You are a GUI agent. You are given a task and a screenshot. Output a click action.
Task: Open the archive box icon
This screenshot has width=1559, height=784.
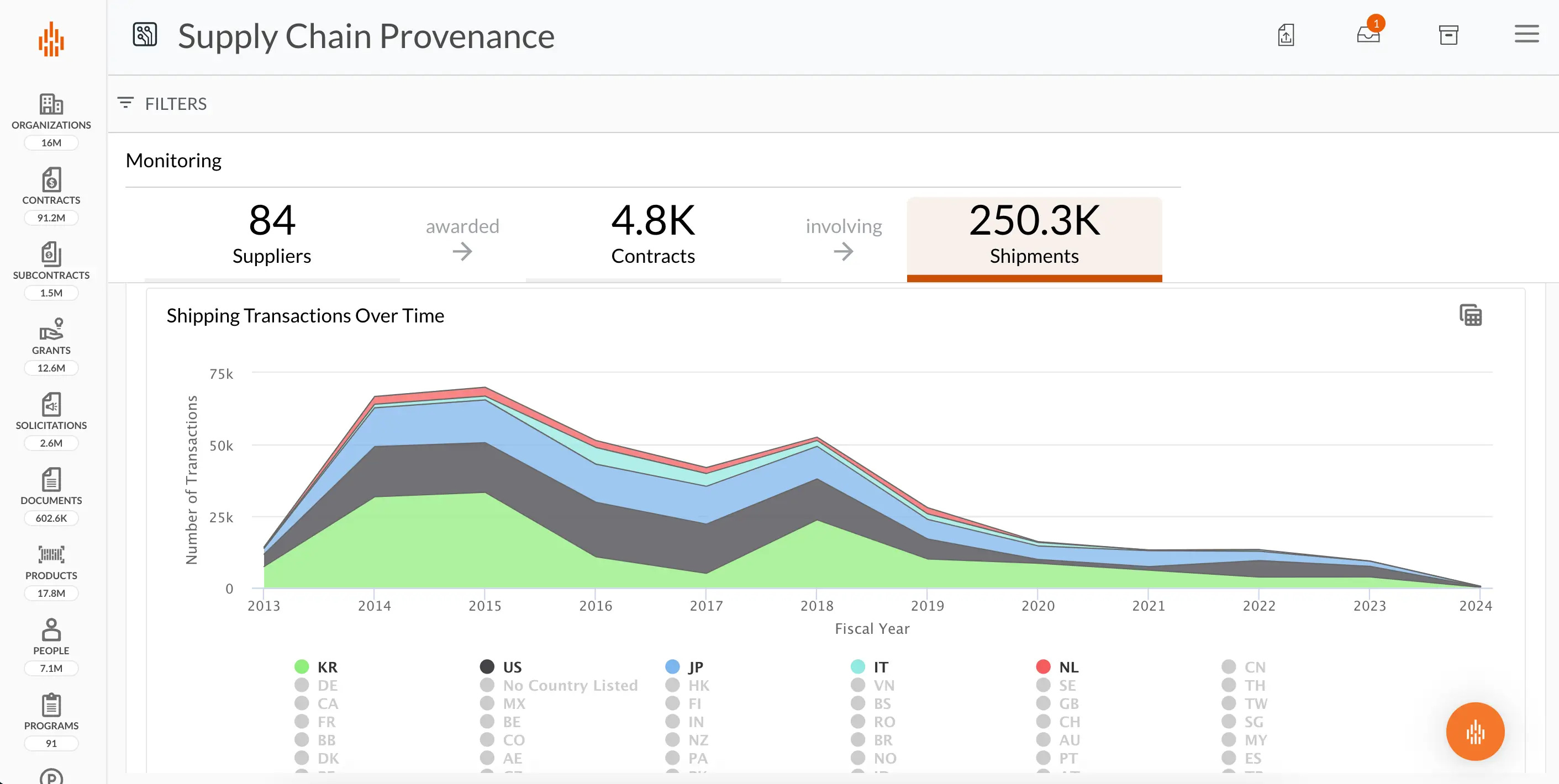(1449, 34)
